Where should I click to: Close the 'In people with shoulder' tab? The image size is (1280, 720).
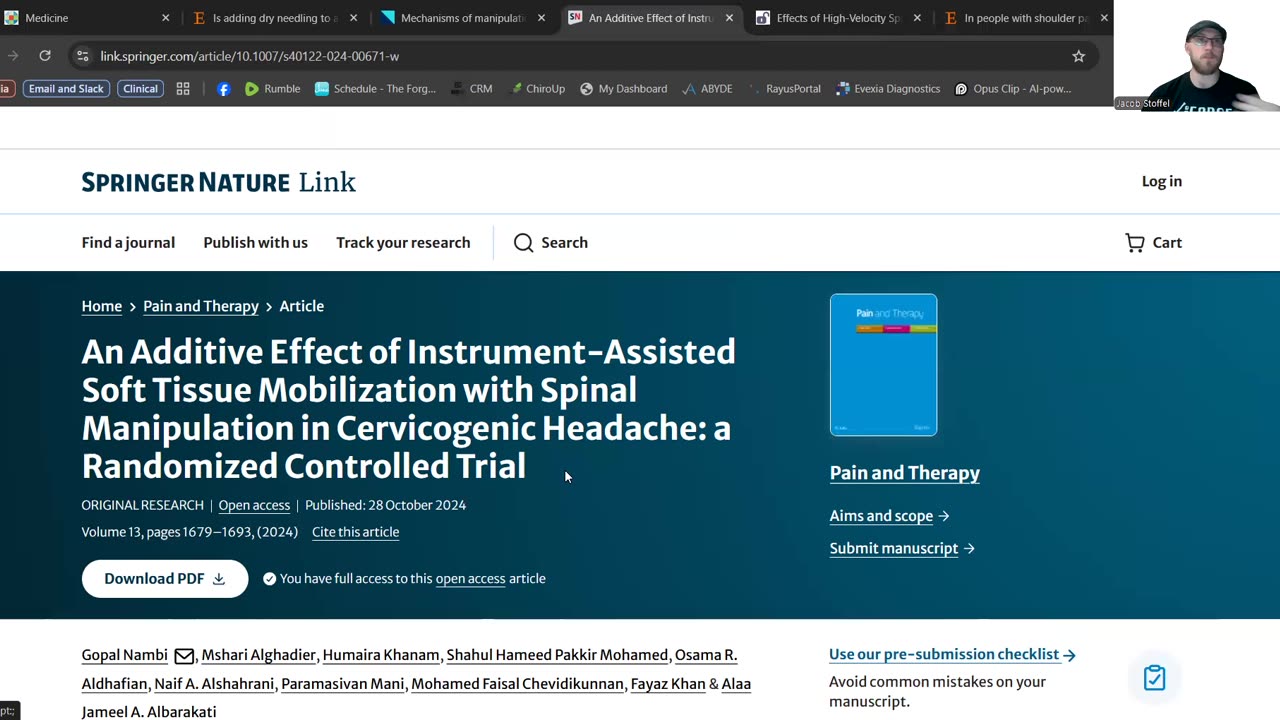coord(1104,18)
